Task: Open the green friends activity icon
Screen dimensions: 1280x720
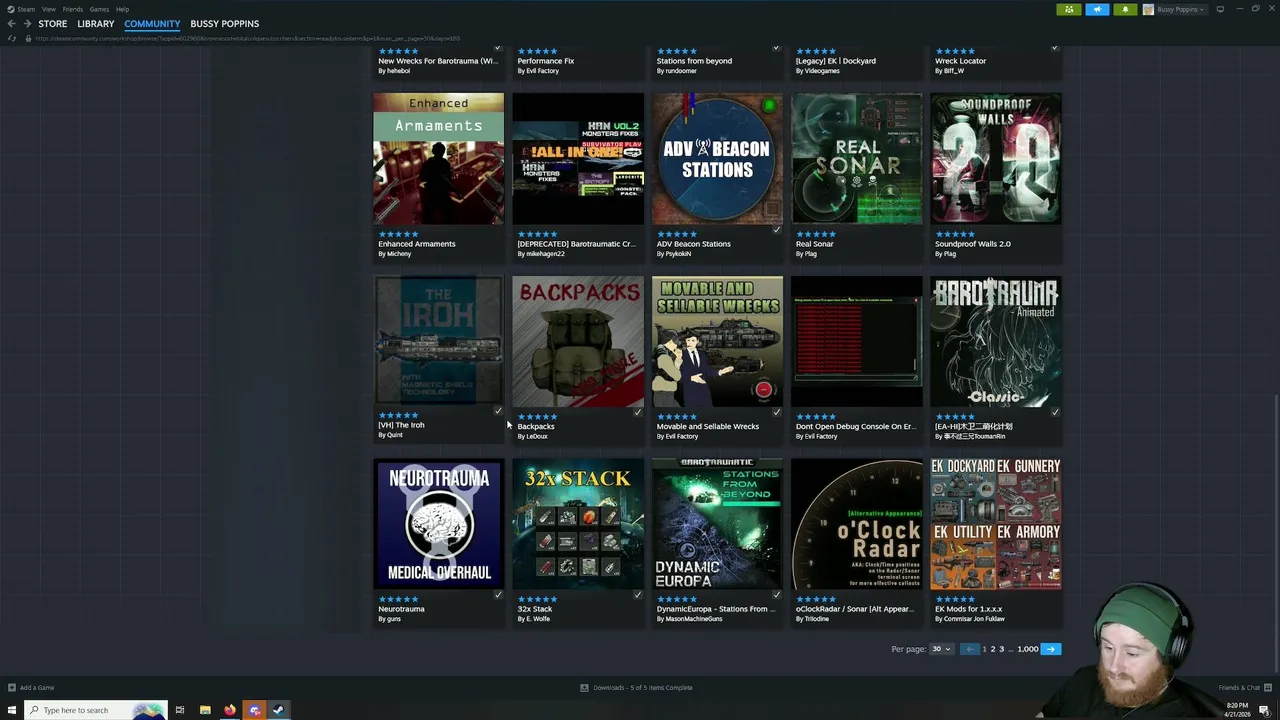Action: 1069,9
